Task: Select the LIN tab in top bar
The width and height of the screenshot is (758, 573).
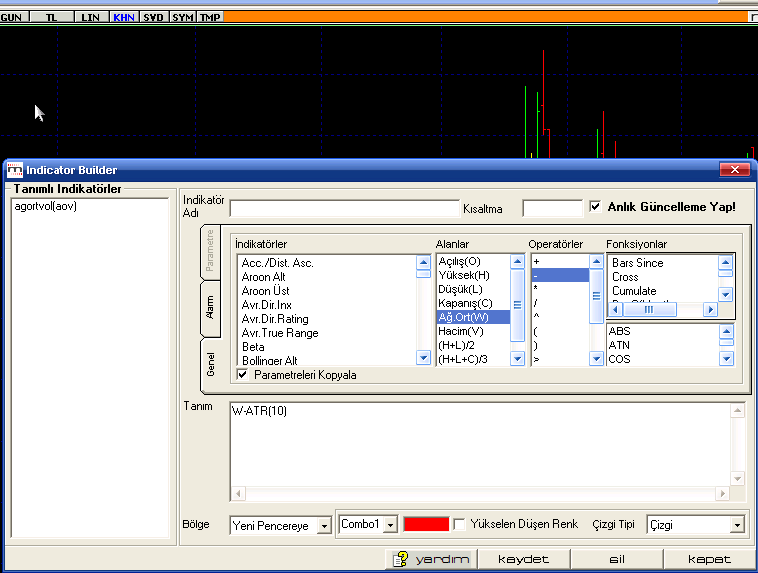Action: click(91, 17)
